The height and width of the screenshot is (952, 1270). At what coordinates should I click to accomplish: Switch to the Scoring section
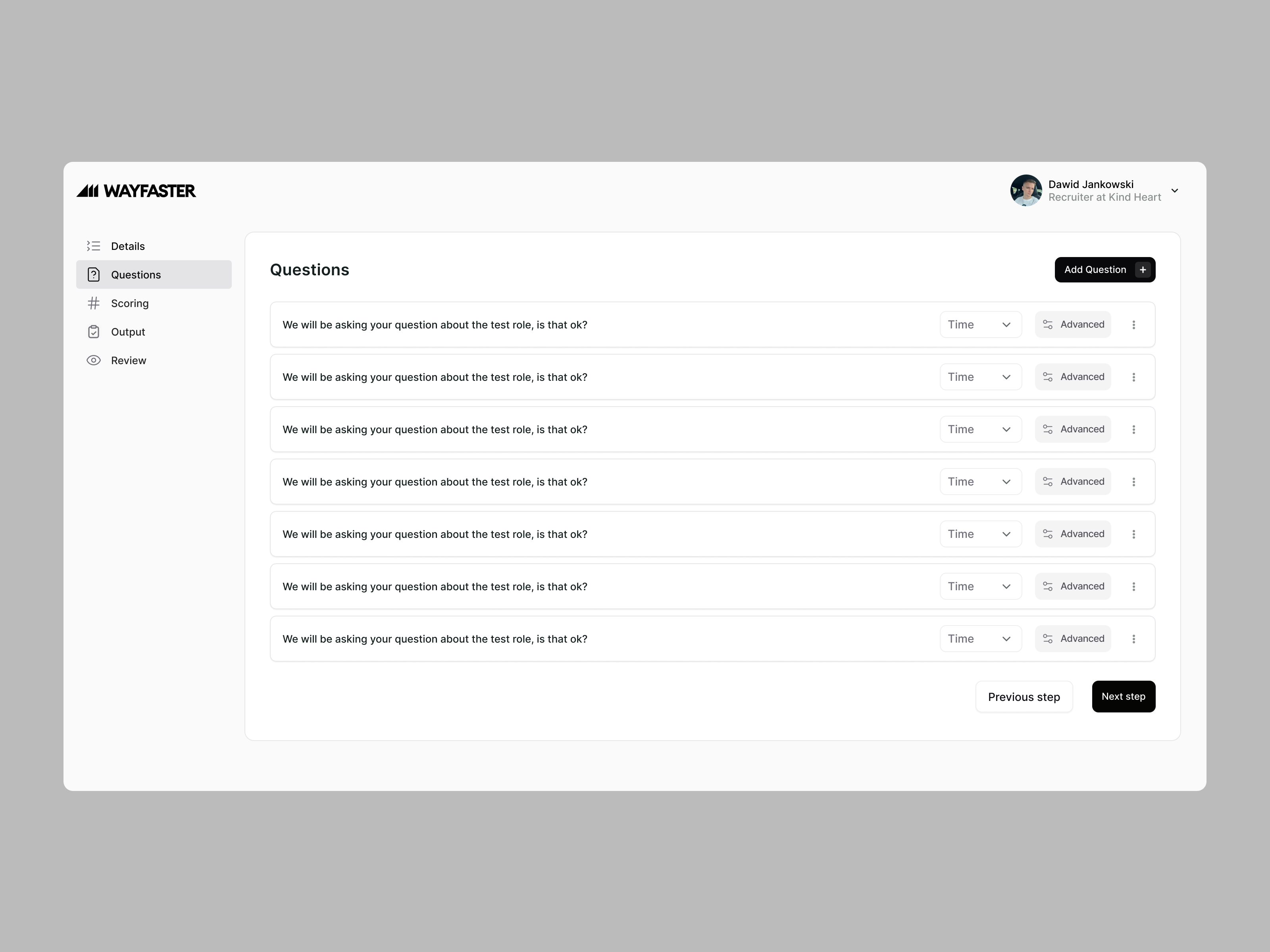point(129,303)
